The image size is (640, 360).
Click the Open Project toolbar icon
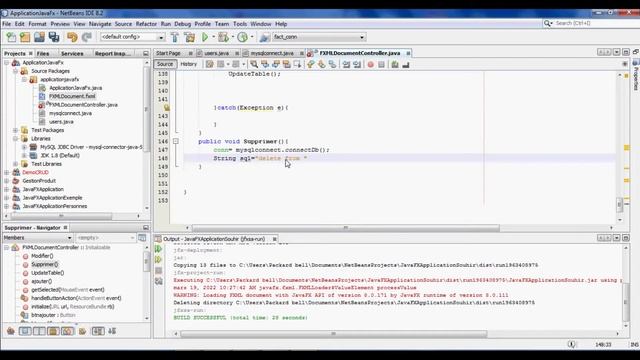coord(39,37)
